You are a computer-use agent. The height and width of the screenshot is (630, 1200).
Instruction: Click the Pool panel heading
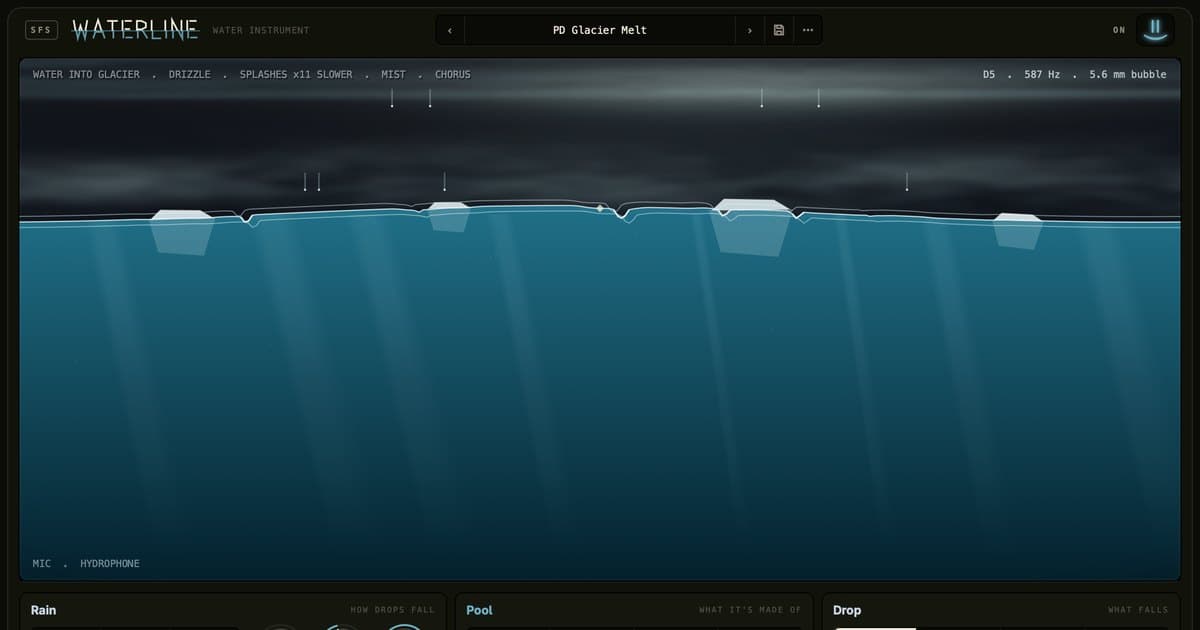[x=479, y=610]
